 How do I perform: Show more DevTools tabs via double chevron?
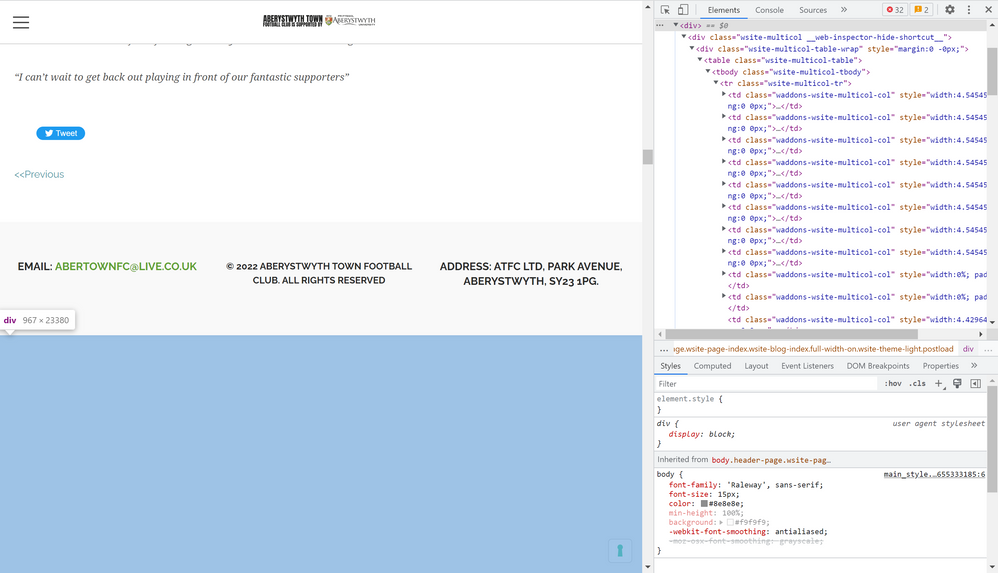843,10
